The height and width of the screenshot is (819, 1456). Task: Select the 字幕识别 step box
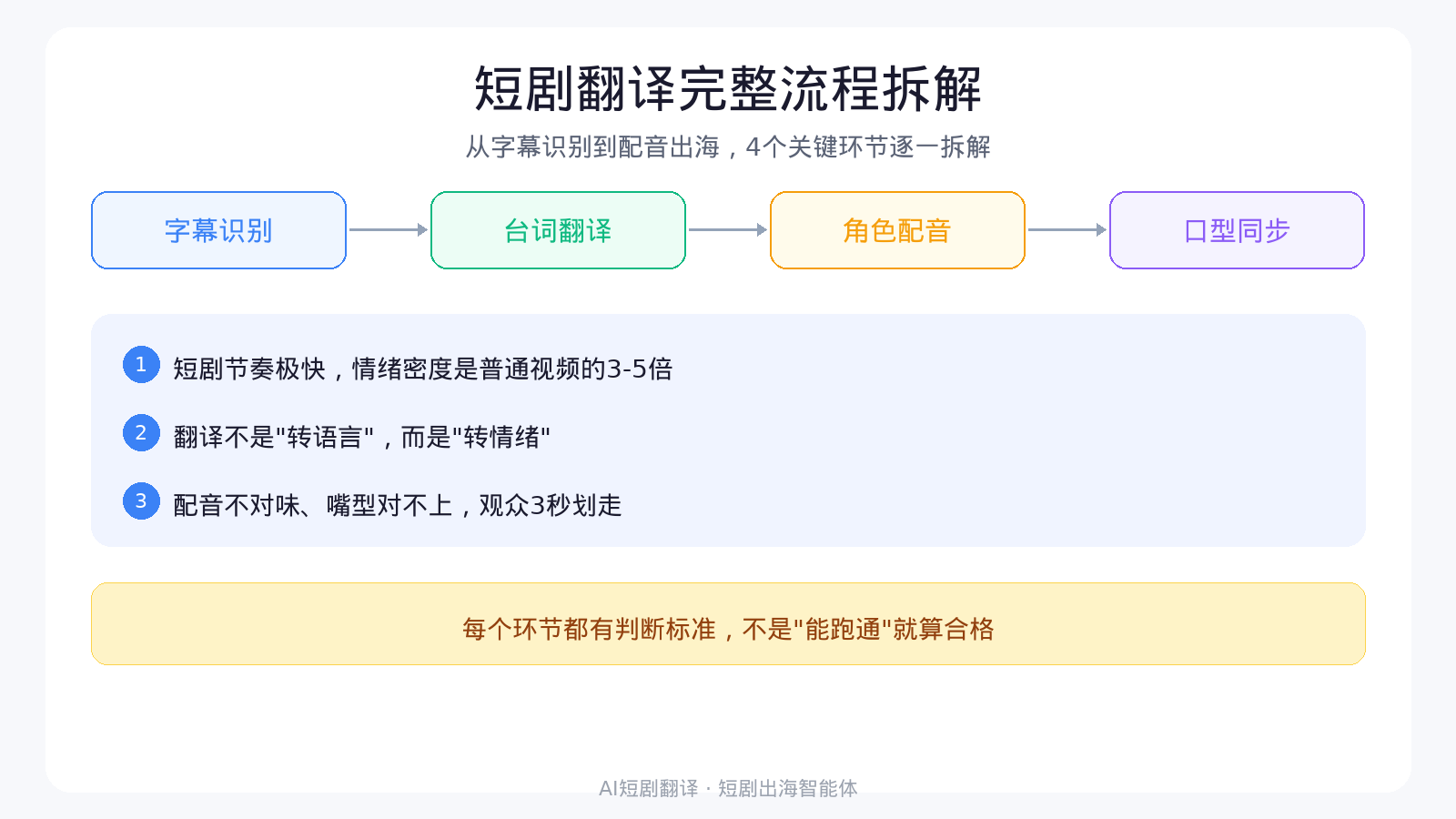pos(218,230)
